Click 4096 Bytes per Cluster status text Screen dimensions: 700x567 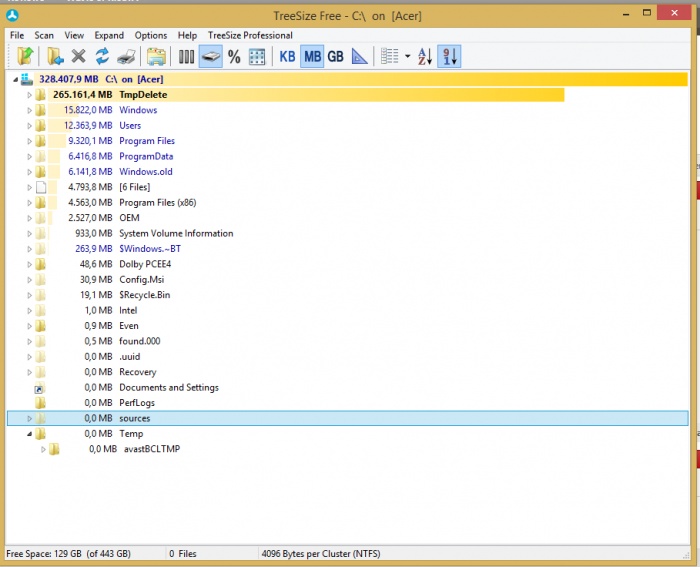[x=321, y=554]
